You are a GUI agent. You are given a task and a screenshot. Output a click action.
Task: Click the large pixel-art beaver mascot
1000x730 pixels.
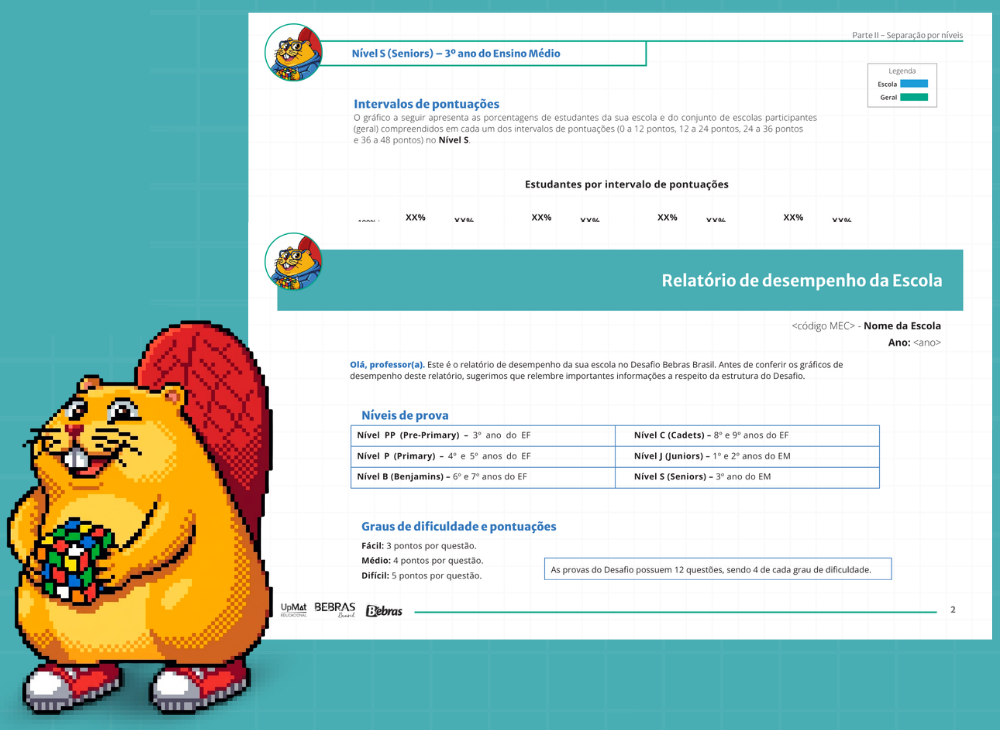coord(140,516)
